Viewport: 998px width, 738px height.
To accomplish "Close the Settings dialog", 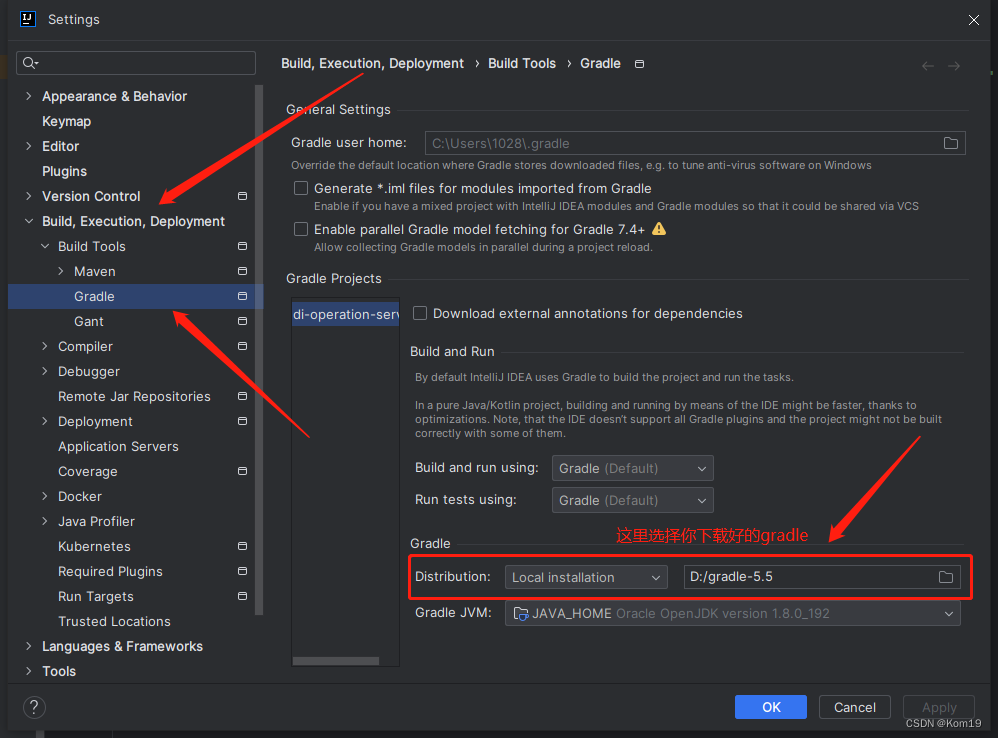I will pyautogui.click(x=973, y=20).
